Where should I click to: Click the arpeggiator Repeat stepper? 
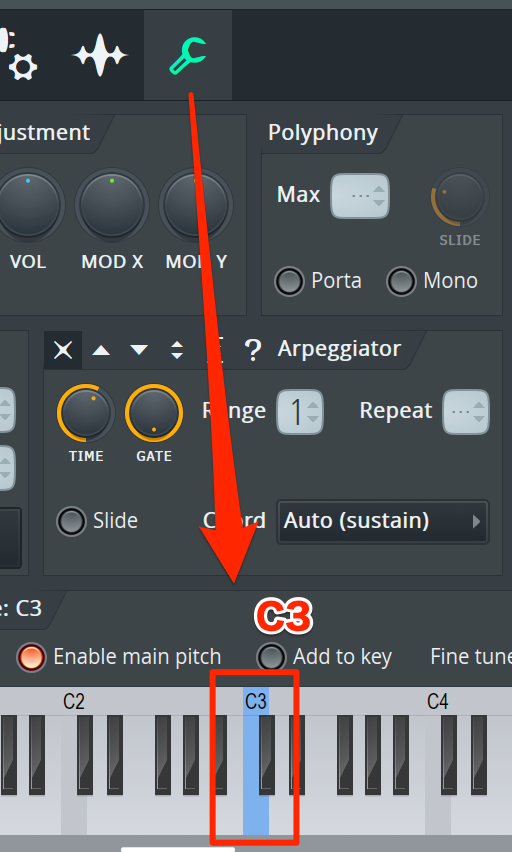(x=466, y=412)
